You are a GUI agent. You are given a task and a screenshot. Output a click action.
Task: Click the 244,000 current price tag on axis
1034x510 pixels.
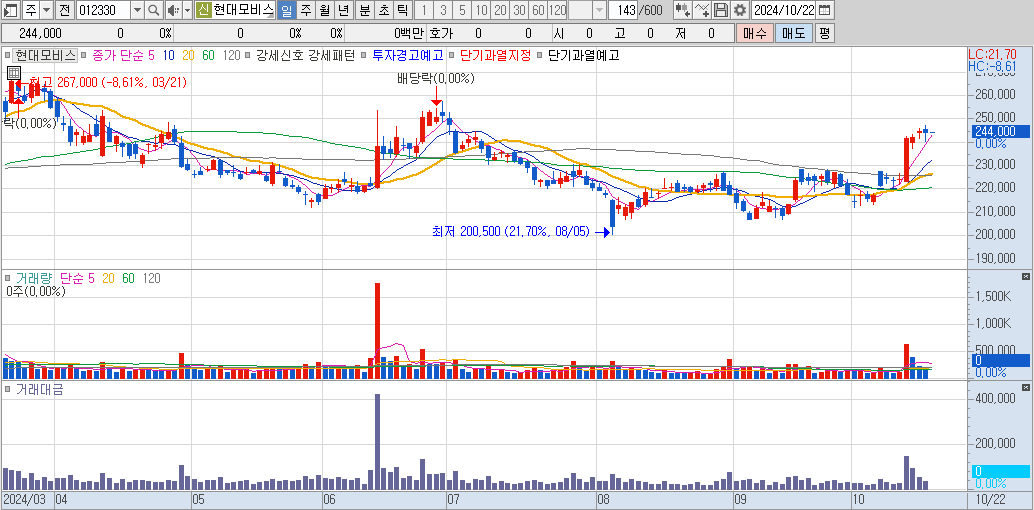[999, 131]
